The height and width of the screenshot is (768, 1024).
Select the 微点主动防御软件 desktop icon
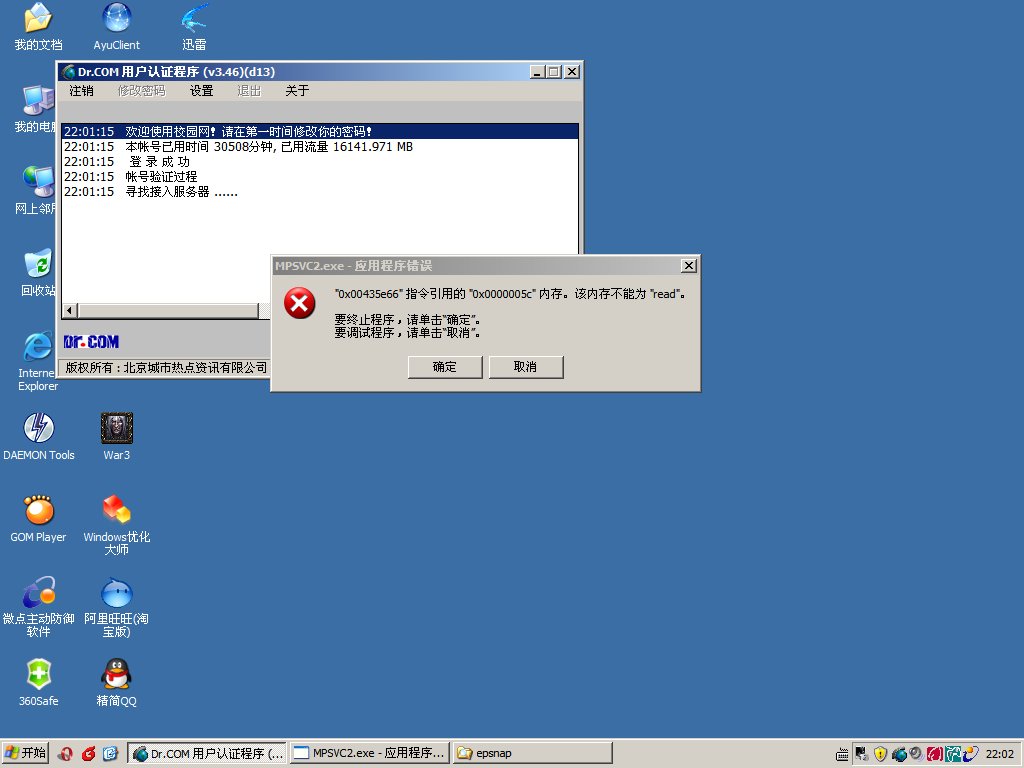click(x=39, y=607)
